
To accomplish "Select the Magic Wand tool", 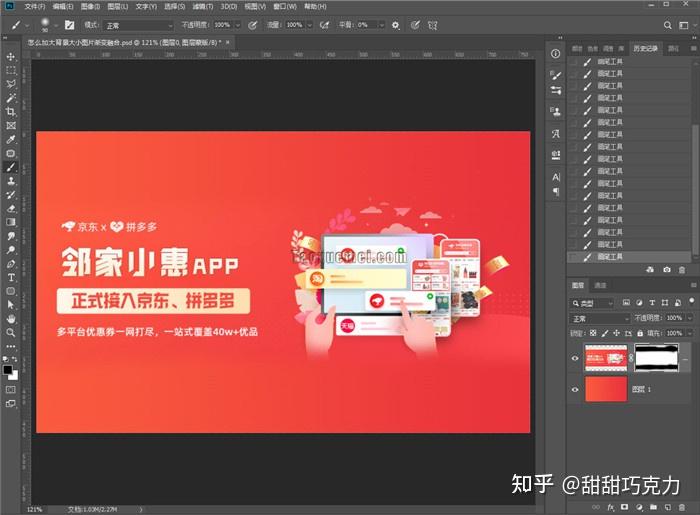I will (x=11, y=98).
